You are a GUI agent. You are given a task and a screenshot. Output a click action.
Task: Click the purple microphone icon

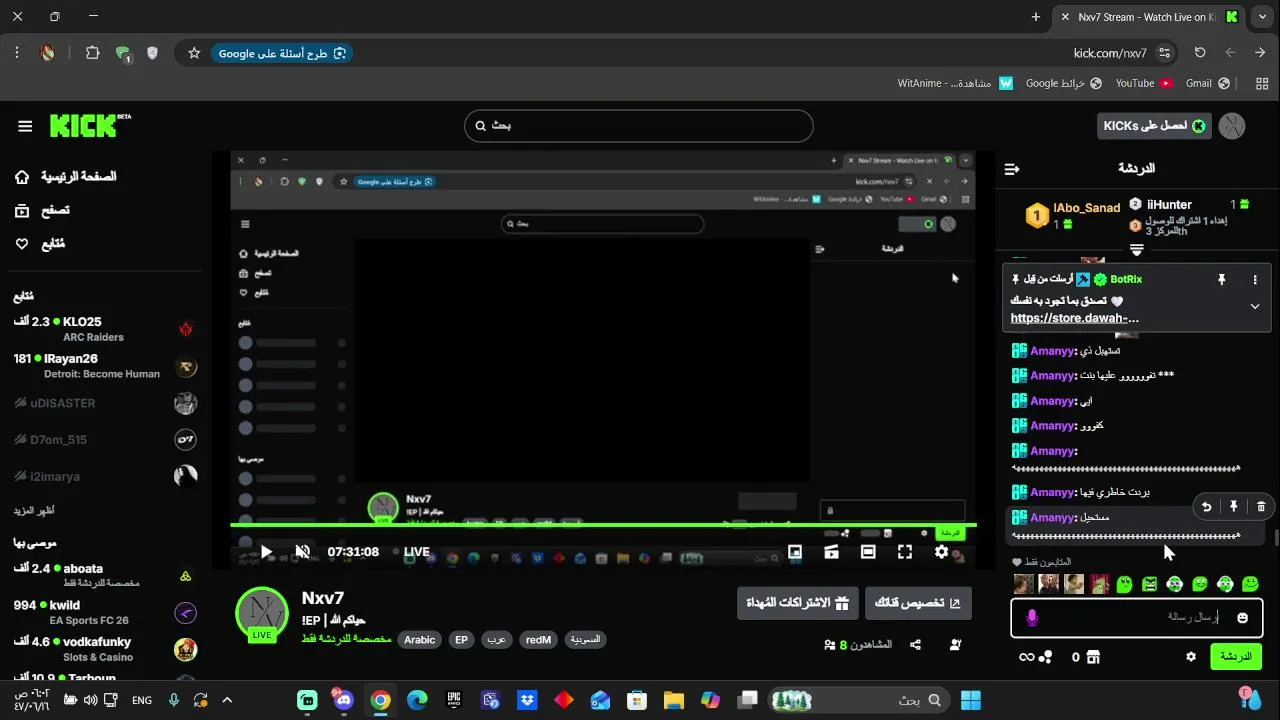tap(1032, 618)
